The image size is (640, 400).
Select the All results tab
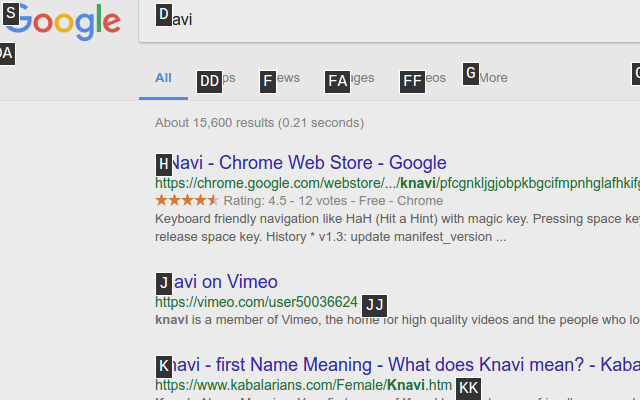163,78
